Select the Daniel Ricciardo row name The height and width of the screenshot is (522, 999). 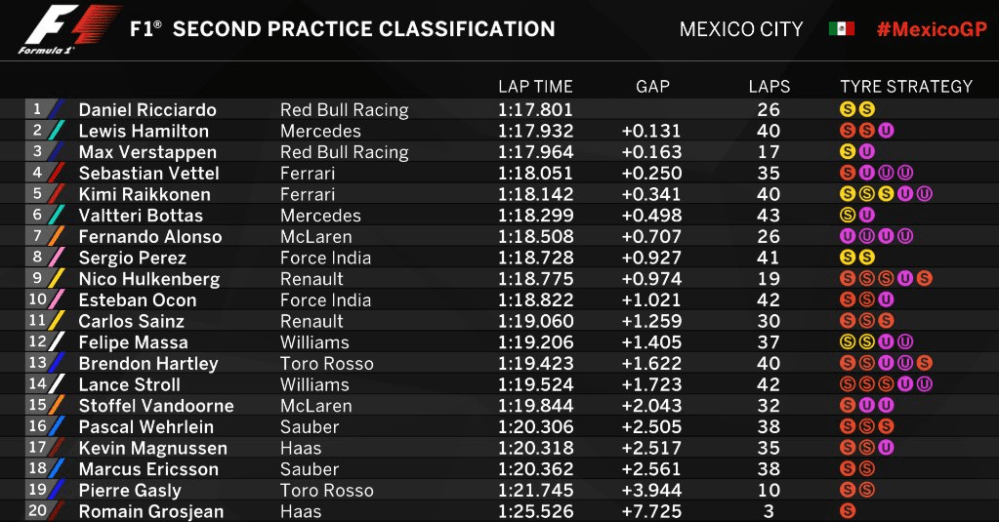click(147, 110)
